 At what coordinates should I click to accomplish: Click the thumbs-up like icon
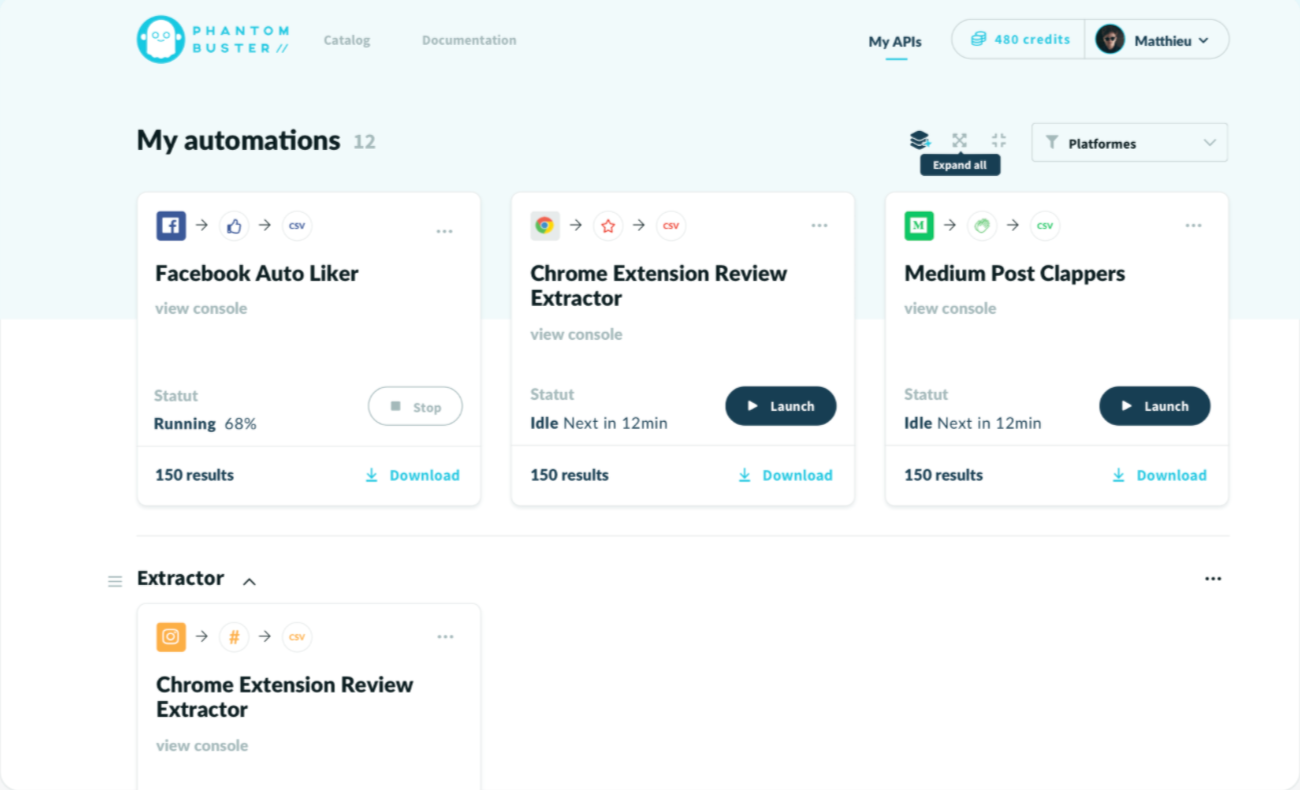click(x=234, y=226)
